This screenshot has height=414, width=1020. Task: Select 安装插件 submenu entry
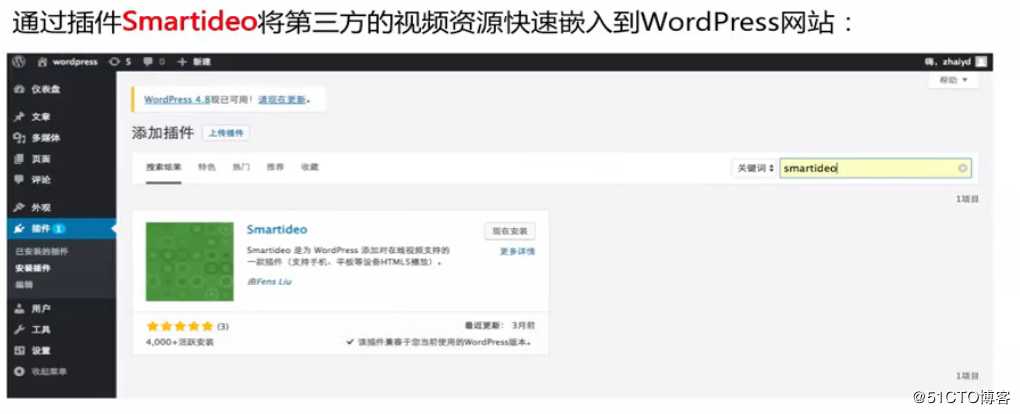(33, 268)
